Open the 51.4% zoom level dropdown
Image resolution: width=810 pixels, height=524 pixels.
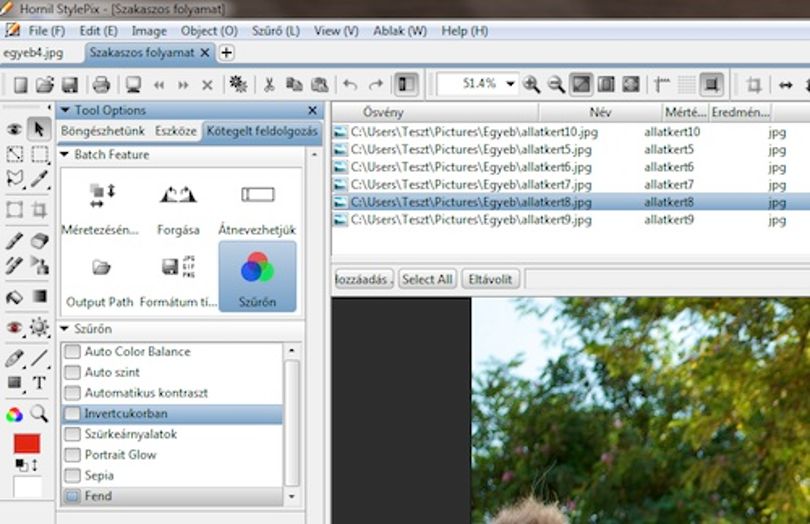tap(510, 84)
